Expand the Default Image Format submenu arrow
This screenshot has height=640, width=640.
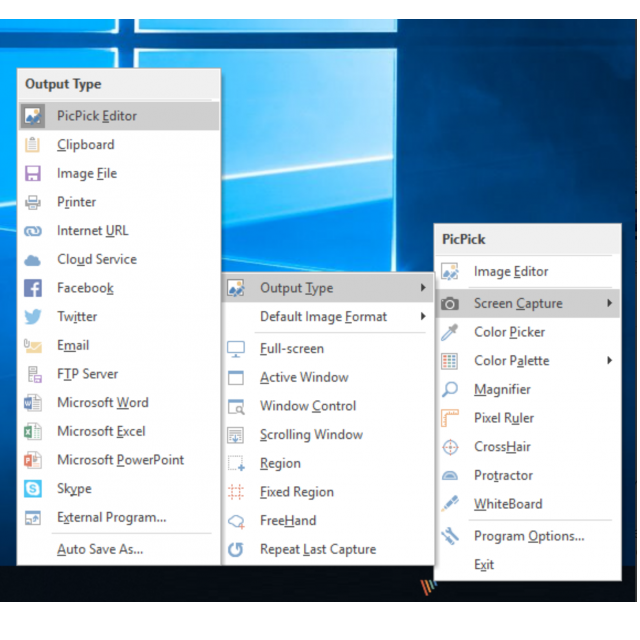coord(423,316)
